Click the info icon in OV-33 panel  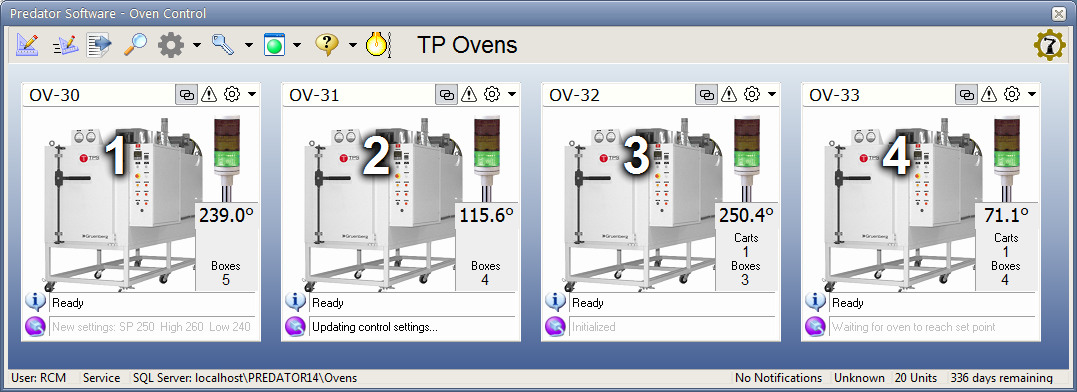[x=815, y=302]
